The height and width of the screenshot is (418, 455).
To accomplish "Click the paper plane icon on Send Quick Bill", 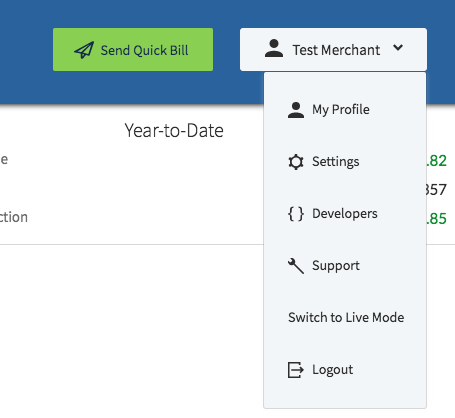I will (84, 50).
